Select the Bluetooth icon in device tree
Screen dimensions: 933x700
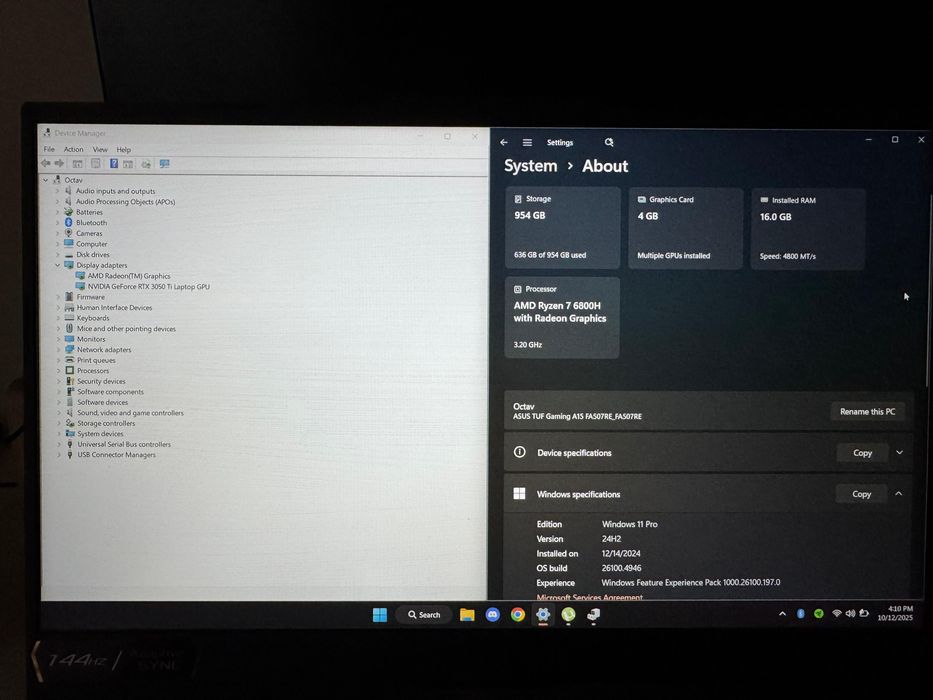pos(68,223)
